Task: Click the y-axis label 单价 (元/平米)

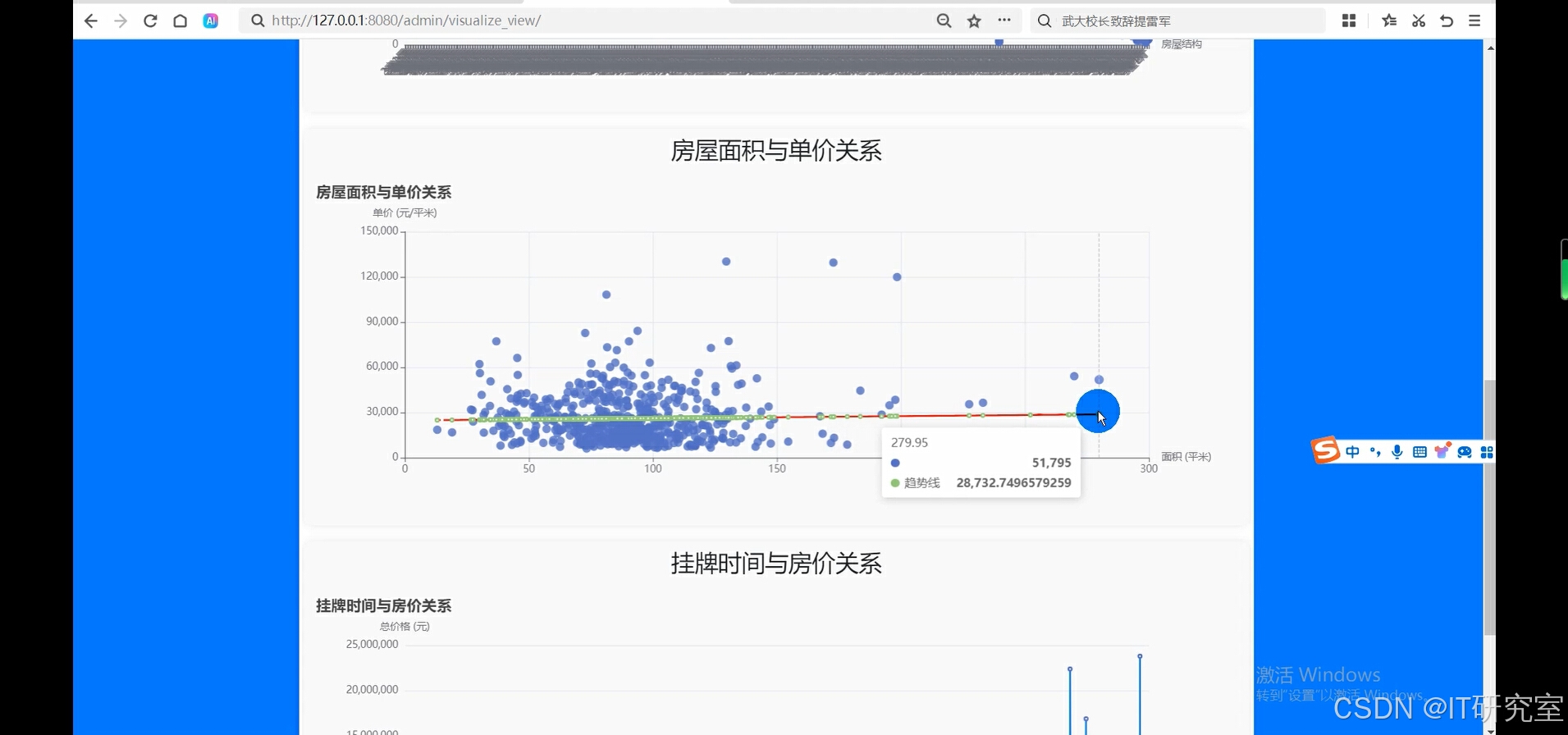Action: (x=405, y=212)
